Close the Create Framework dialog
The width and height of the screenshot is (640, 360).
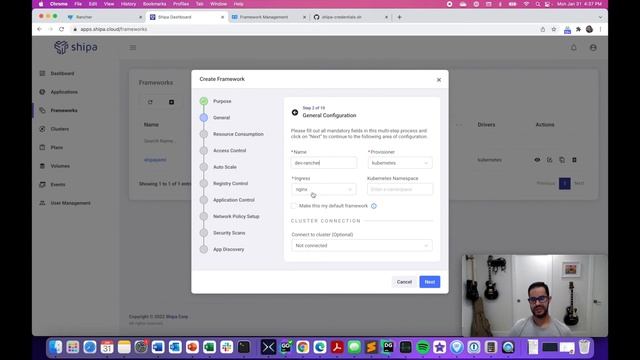point(439,80)
